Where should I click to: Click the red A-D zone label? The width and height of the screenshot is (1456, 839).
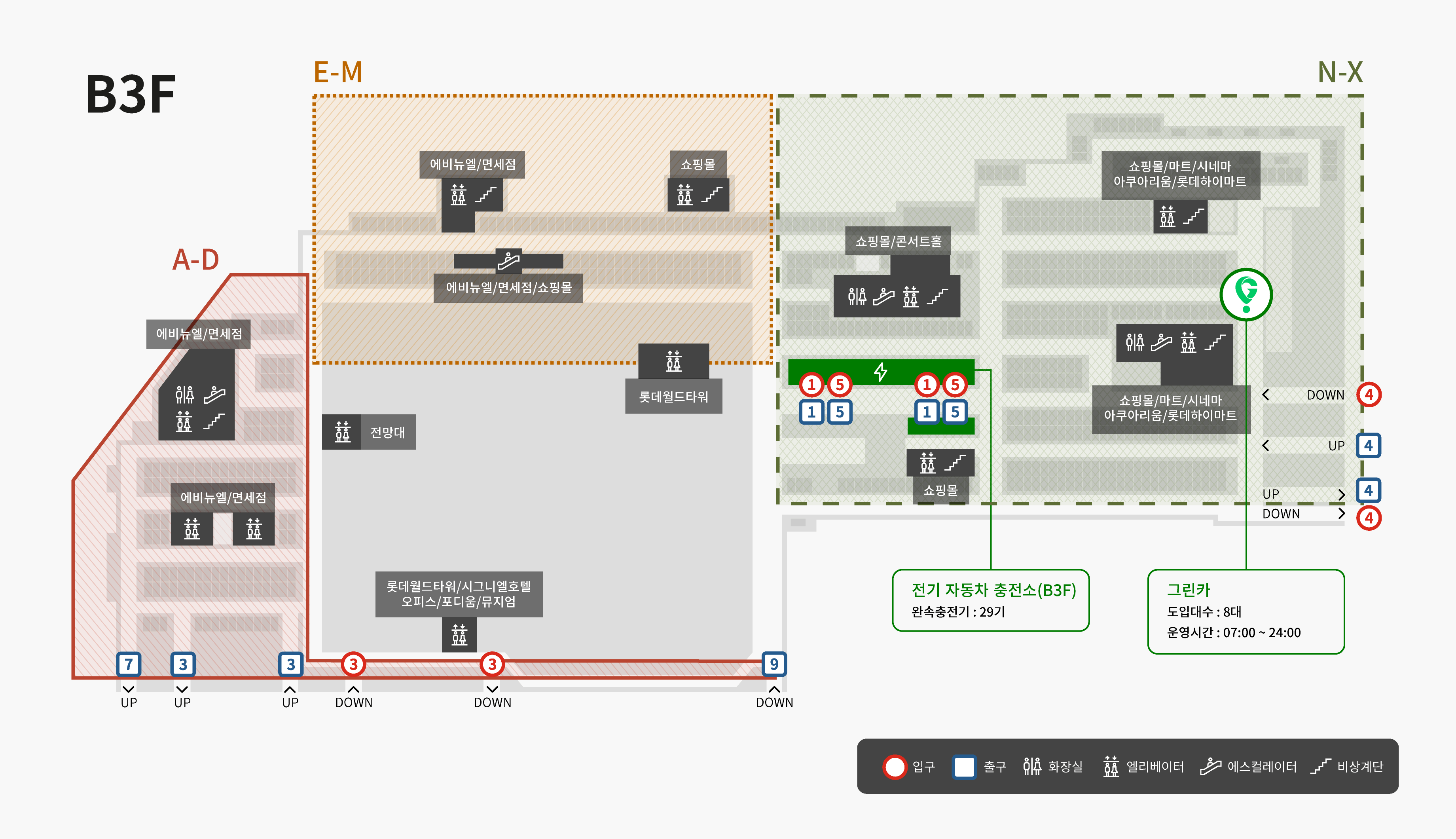pos(196,260)
